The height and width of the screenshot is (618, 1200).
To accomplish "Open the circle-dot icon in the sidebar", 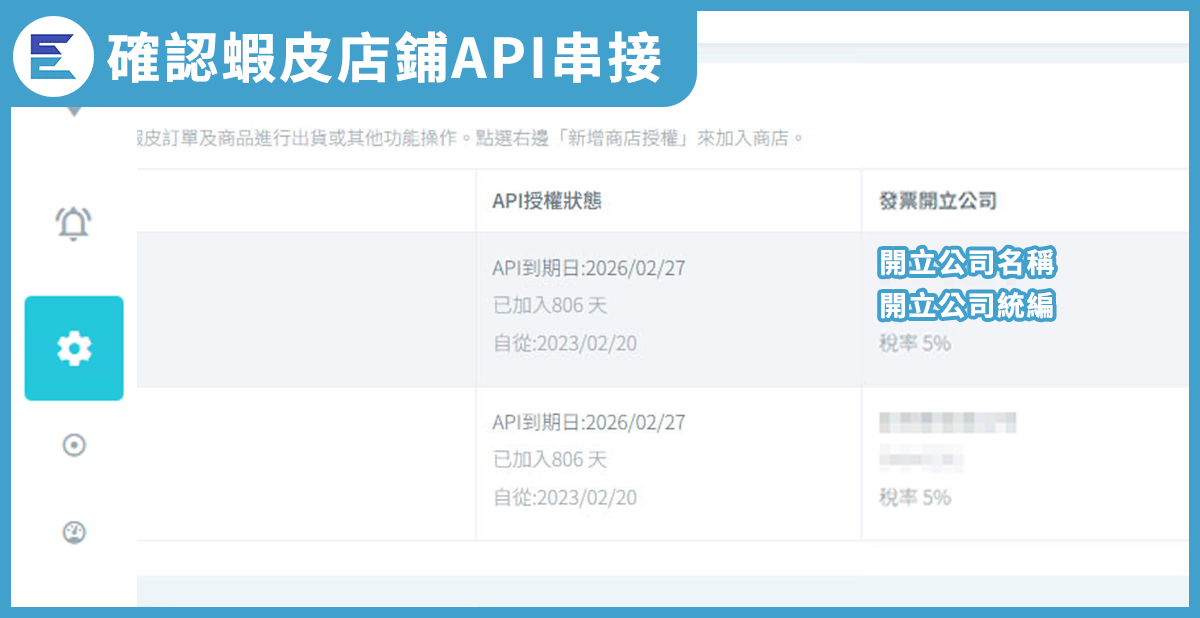I will click(x=74, y=445).
